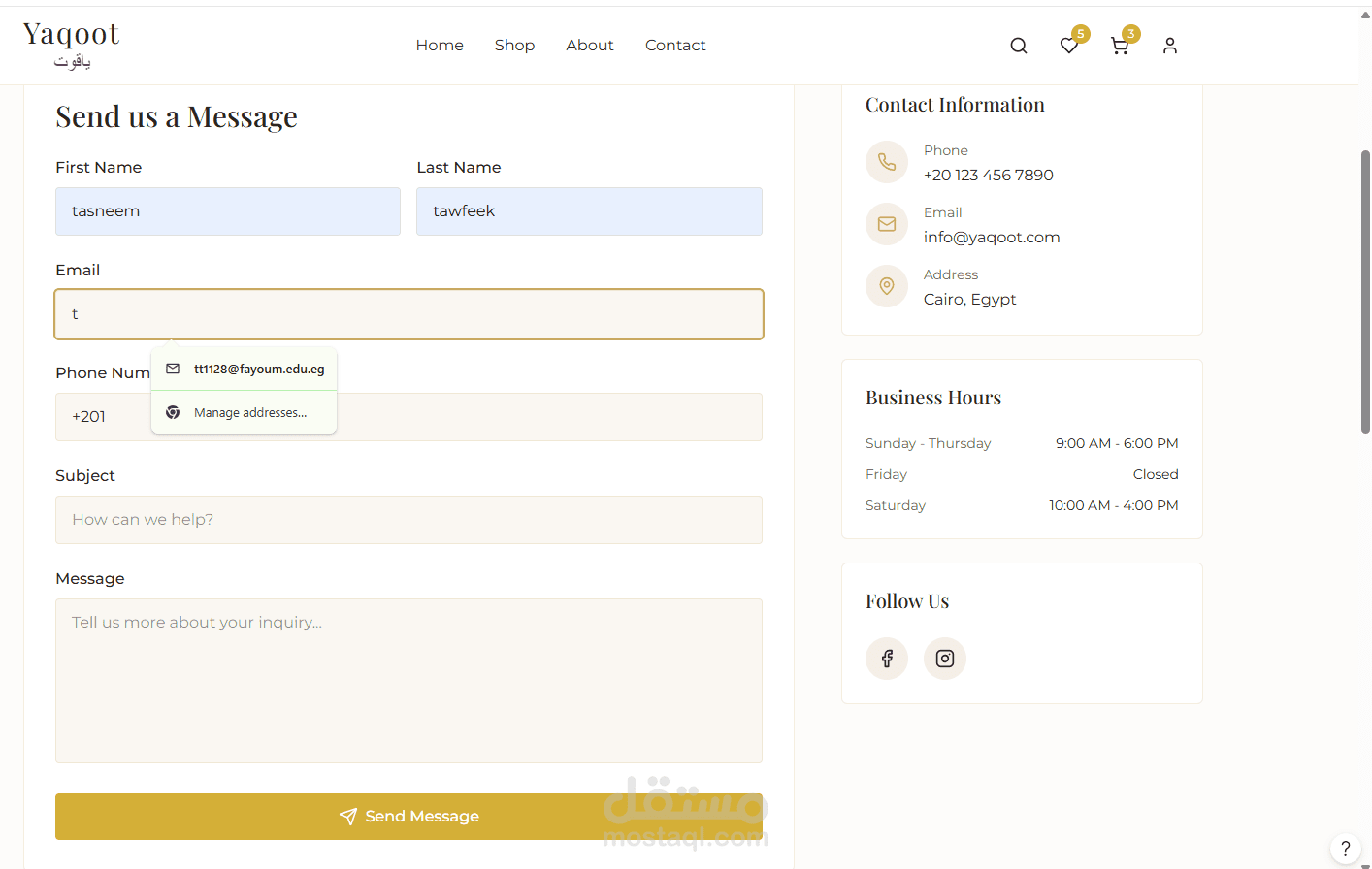Click into the Email input field
The width and height of the screenshot is (1372, 869).
click(x=408, y=314)
